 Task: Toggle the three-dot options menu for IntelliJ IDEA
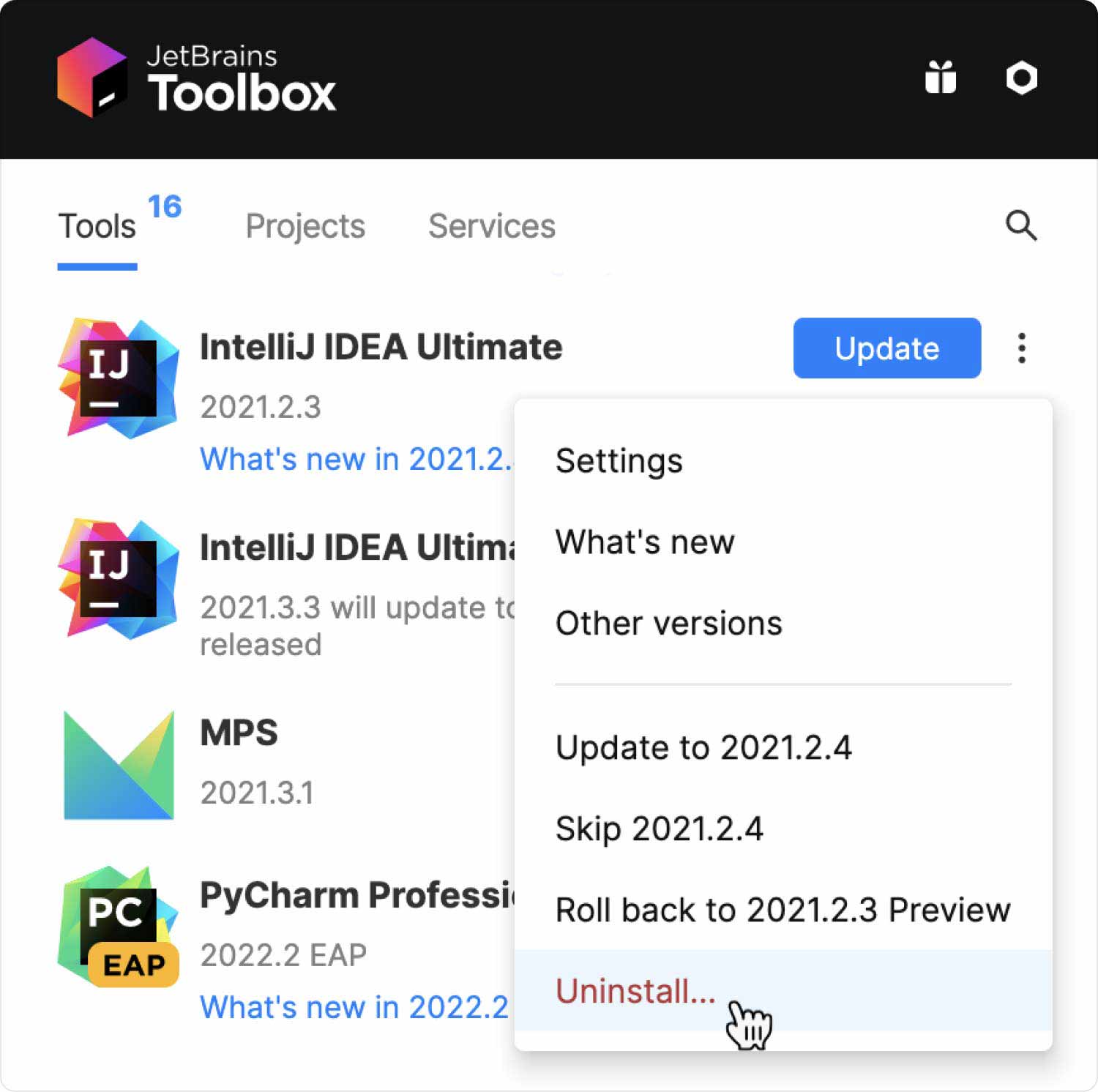coord(1022,348)
